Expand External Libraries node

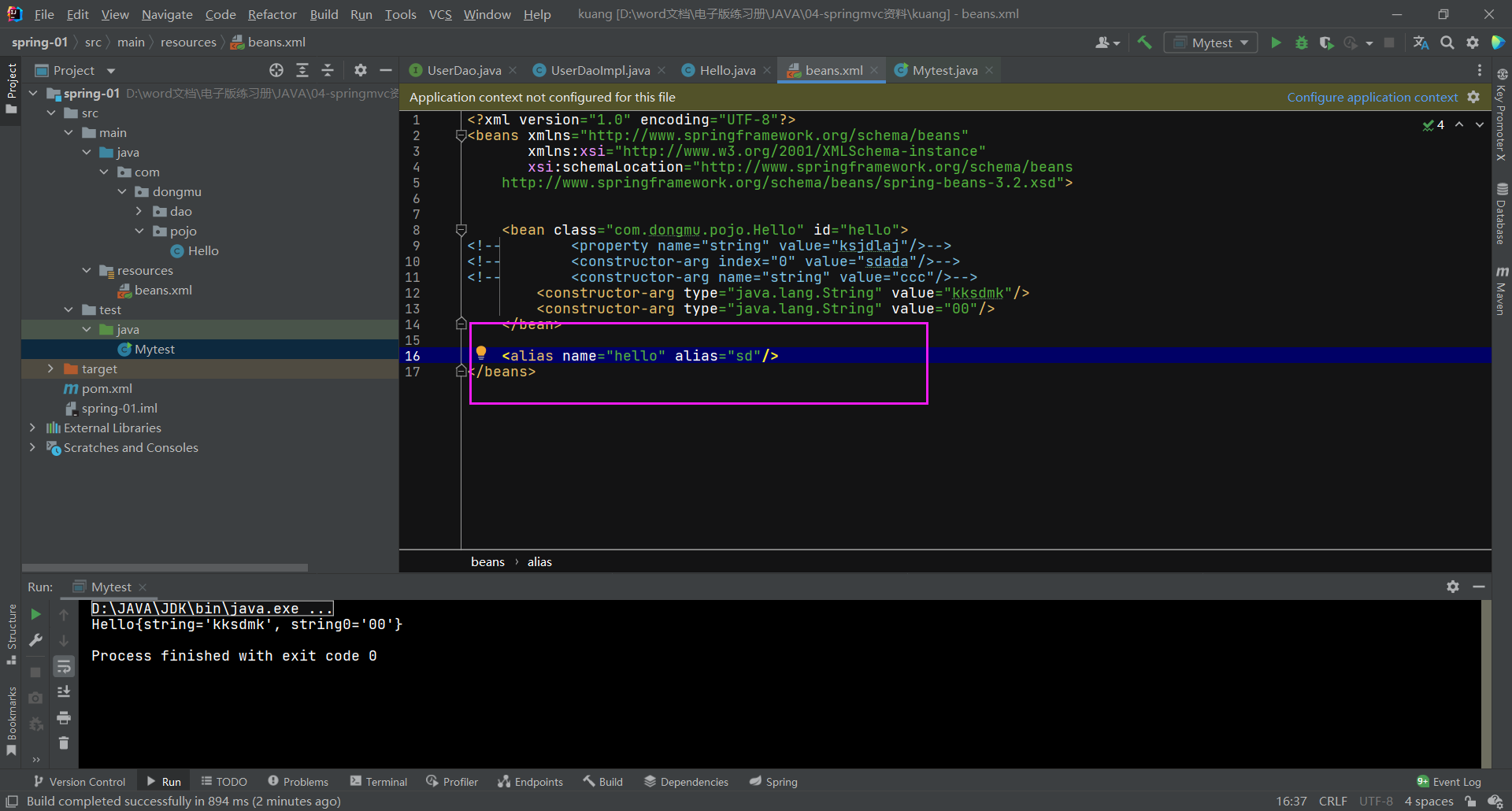tap(33, 428)
